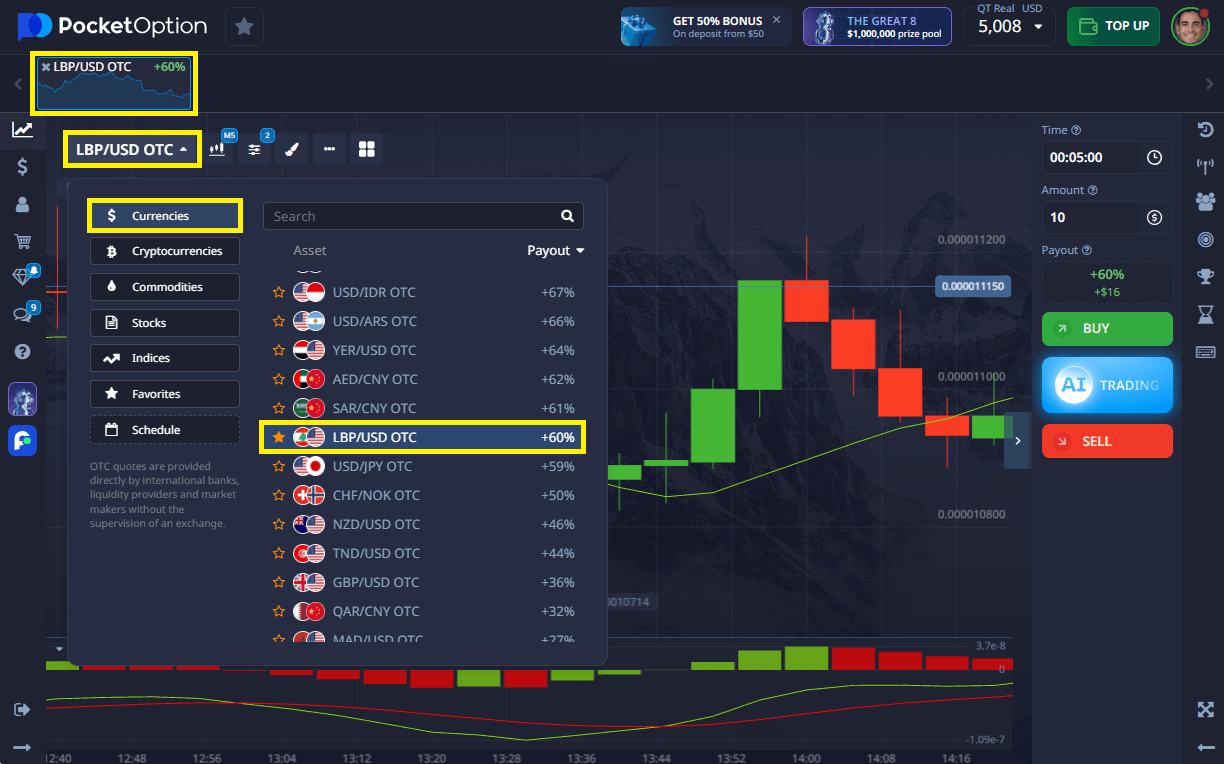Open the shopping cart market icon
Screen dimensions: 1224x764
[22, 241]
